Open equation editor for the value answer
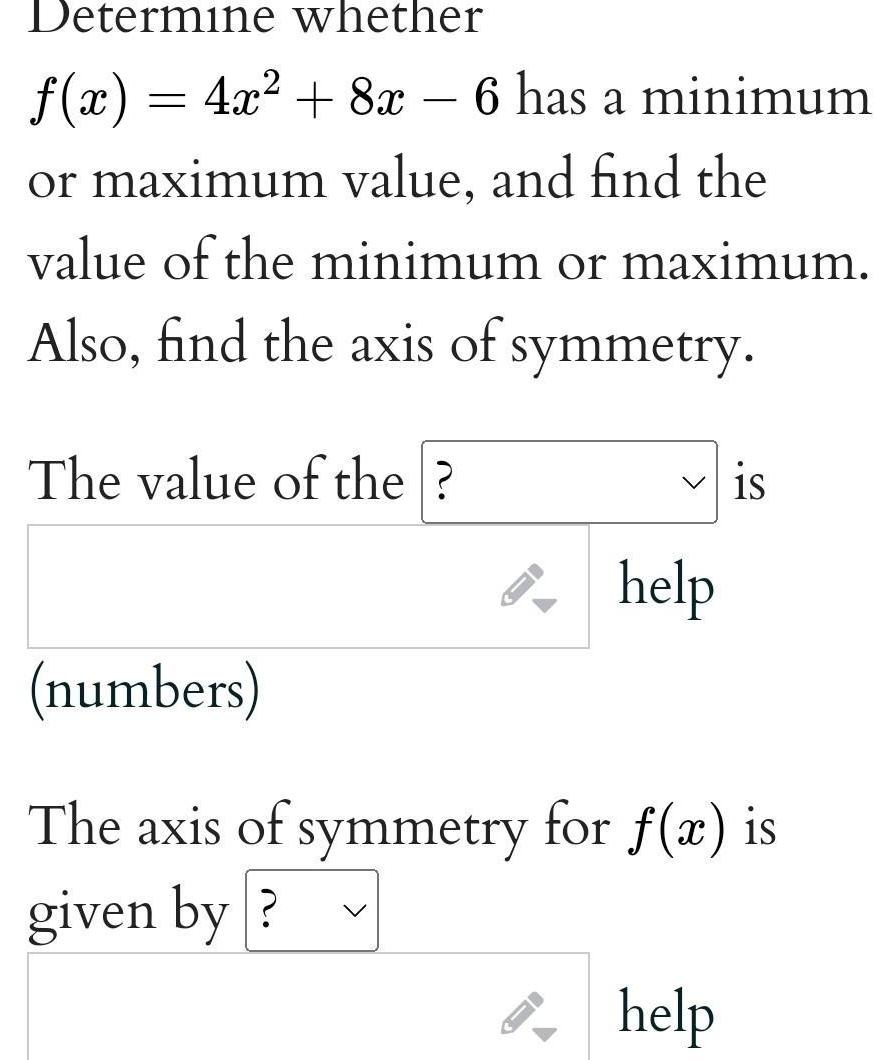The height and width of the screenshot is (1060, 876). click(522, 587)
